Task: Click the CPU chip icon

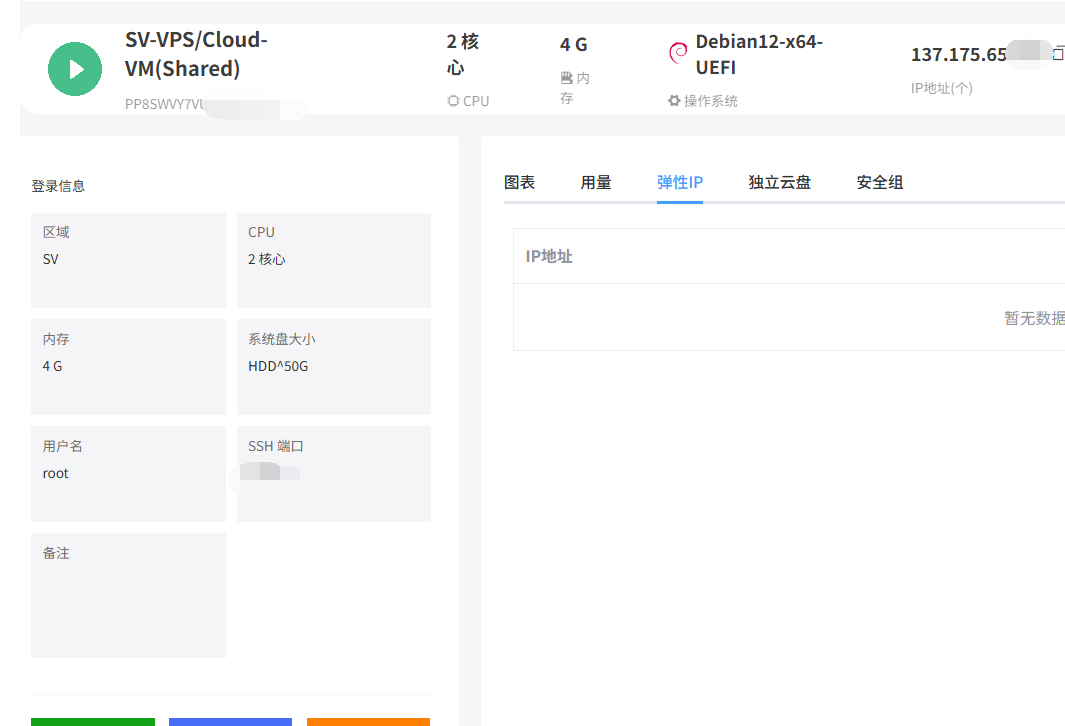Action: 453,101
